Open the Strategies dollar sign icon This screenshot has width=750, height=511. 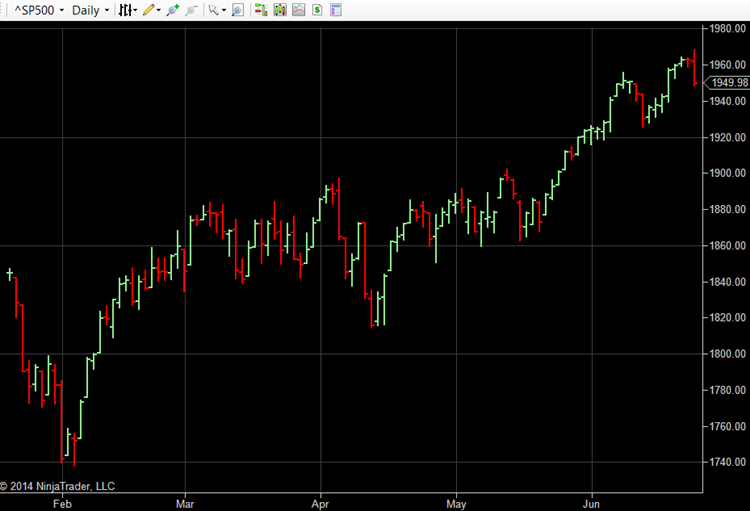coord(317,10)
